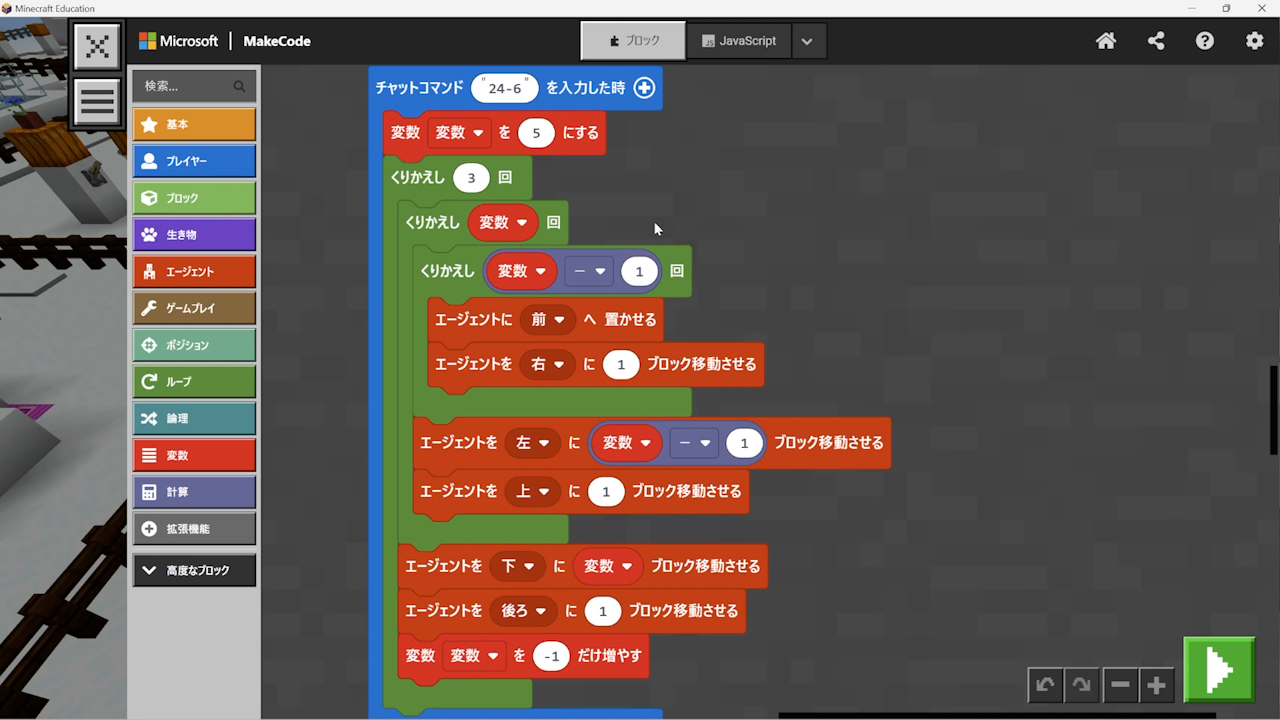Open the 前 direction dropdown in place block

[x=549, y=320]
